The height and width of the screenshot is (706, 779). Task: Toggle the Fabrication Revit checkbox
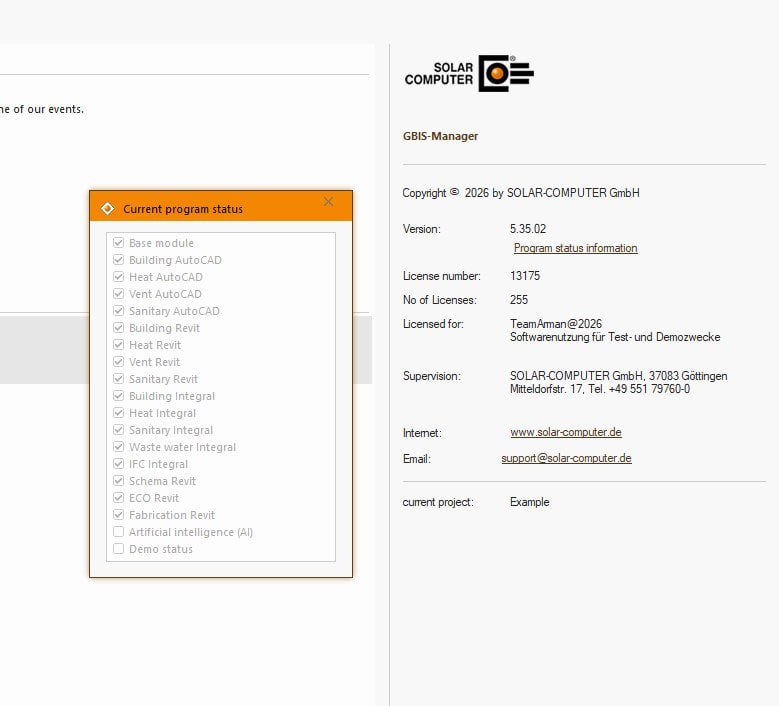118,514
